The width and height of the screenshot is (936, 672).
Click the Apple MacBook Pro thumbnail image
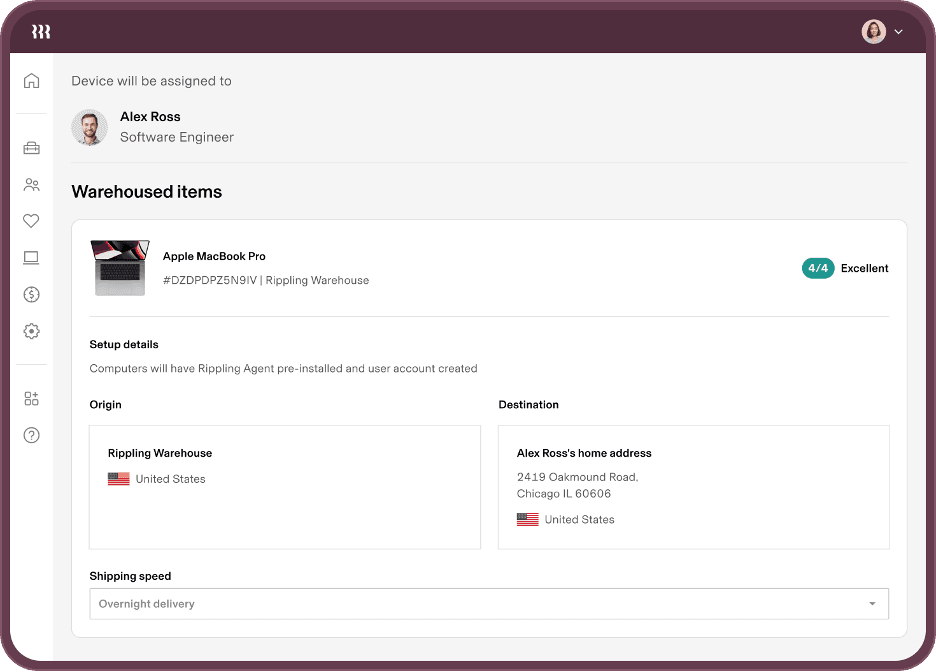pos(120,267)
